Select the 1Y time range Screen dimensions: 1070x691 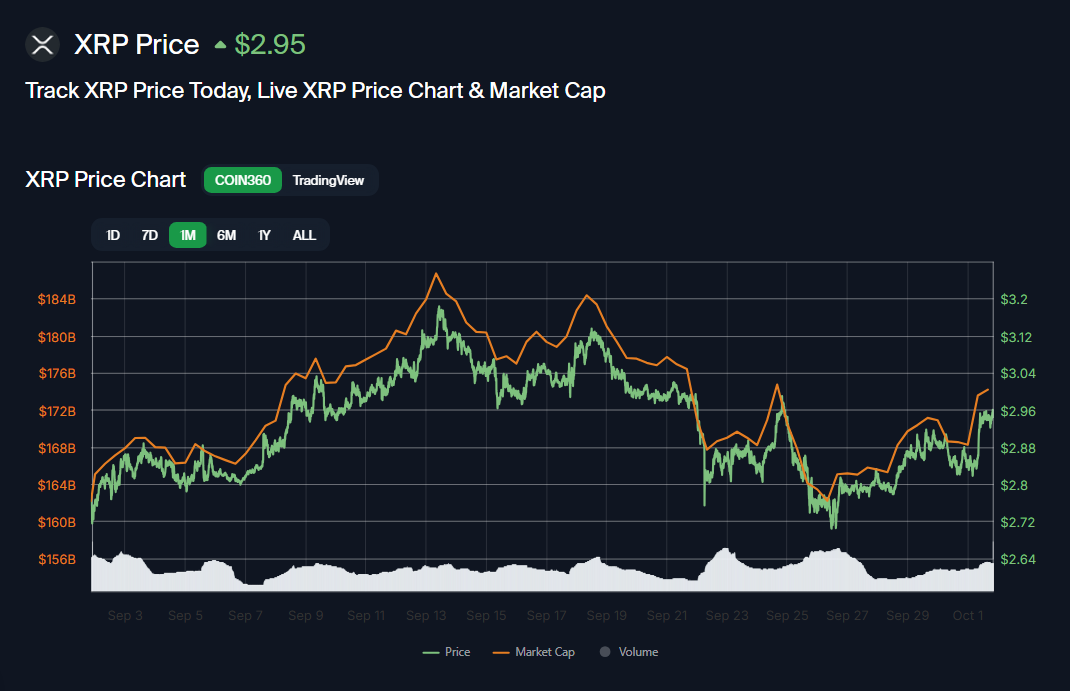click(265, 235)
